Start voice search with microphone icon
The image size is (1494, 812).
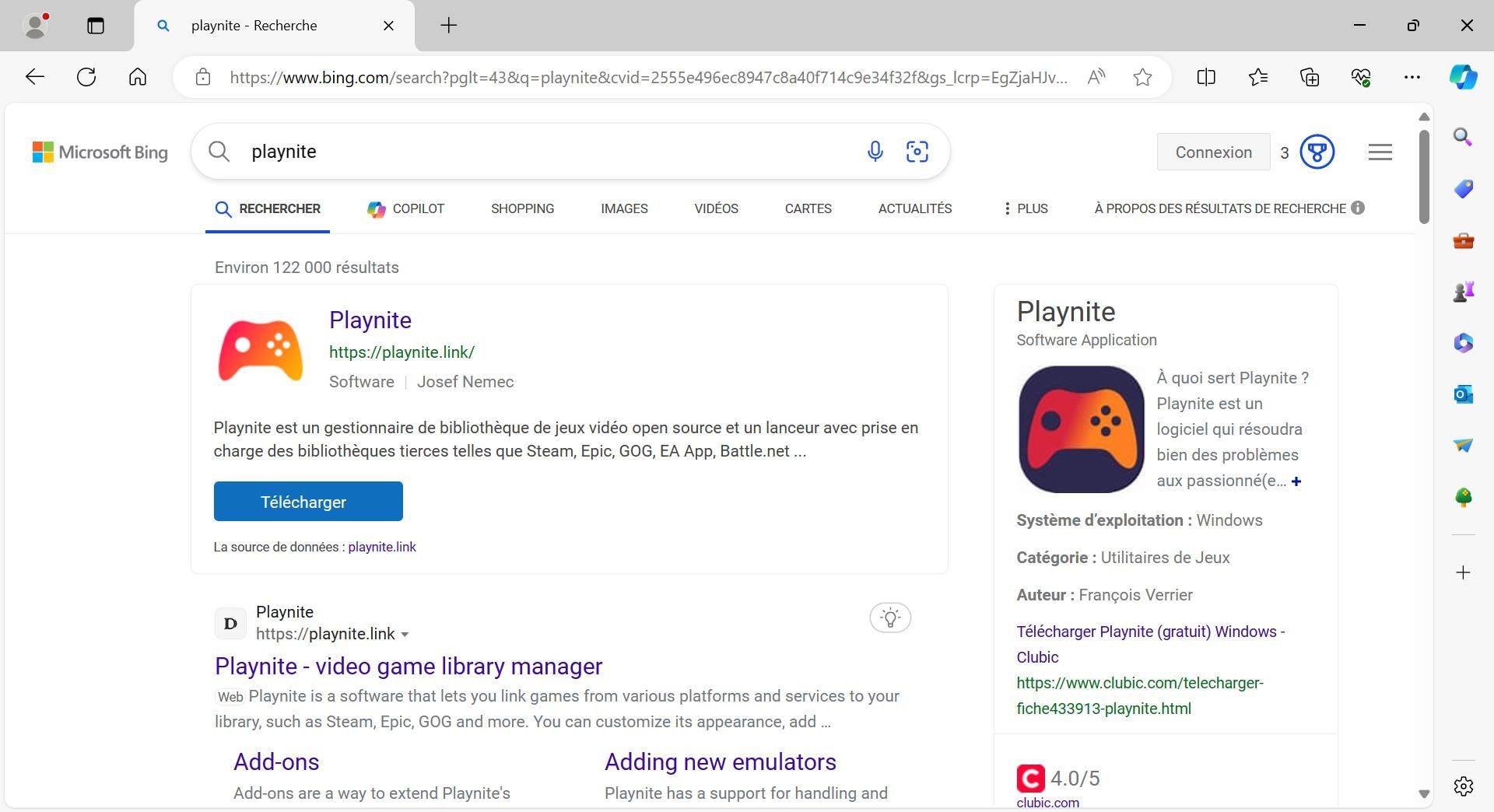(x=875, y=151)
